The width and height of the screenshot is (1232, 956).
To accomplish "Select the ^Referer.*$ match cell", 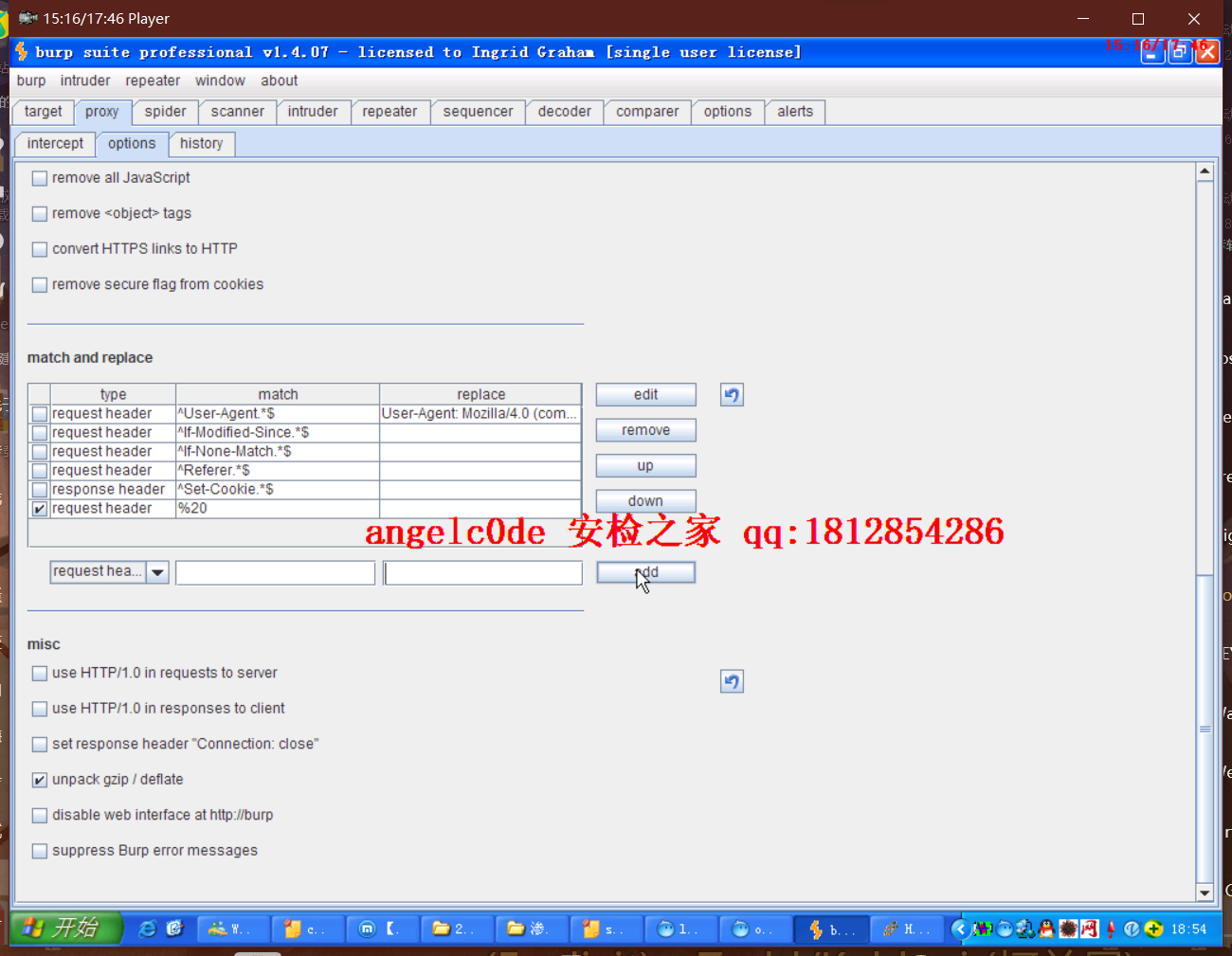I will 278,471.
